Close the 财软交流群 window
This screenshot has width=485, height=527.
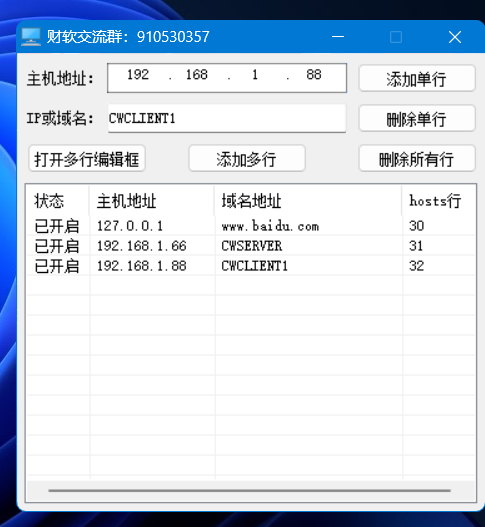[x=455, y=37]
